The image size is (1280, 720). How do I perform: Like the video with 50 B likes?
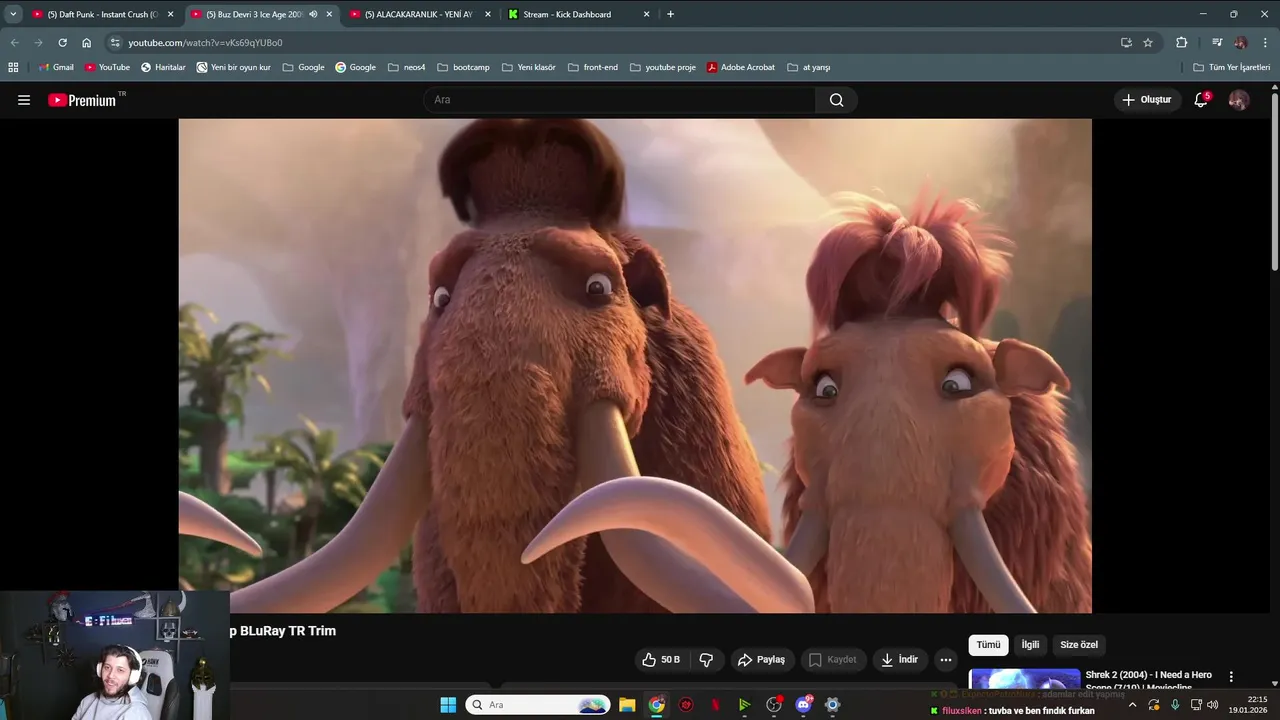662,660
